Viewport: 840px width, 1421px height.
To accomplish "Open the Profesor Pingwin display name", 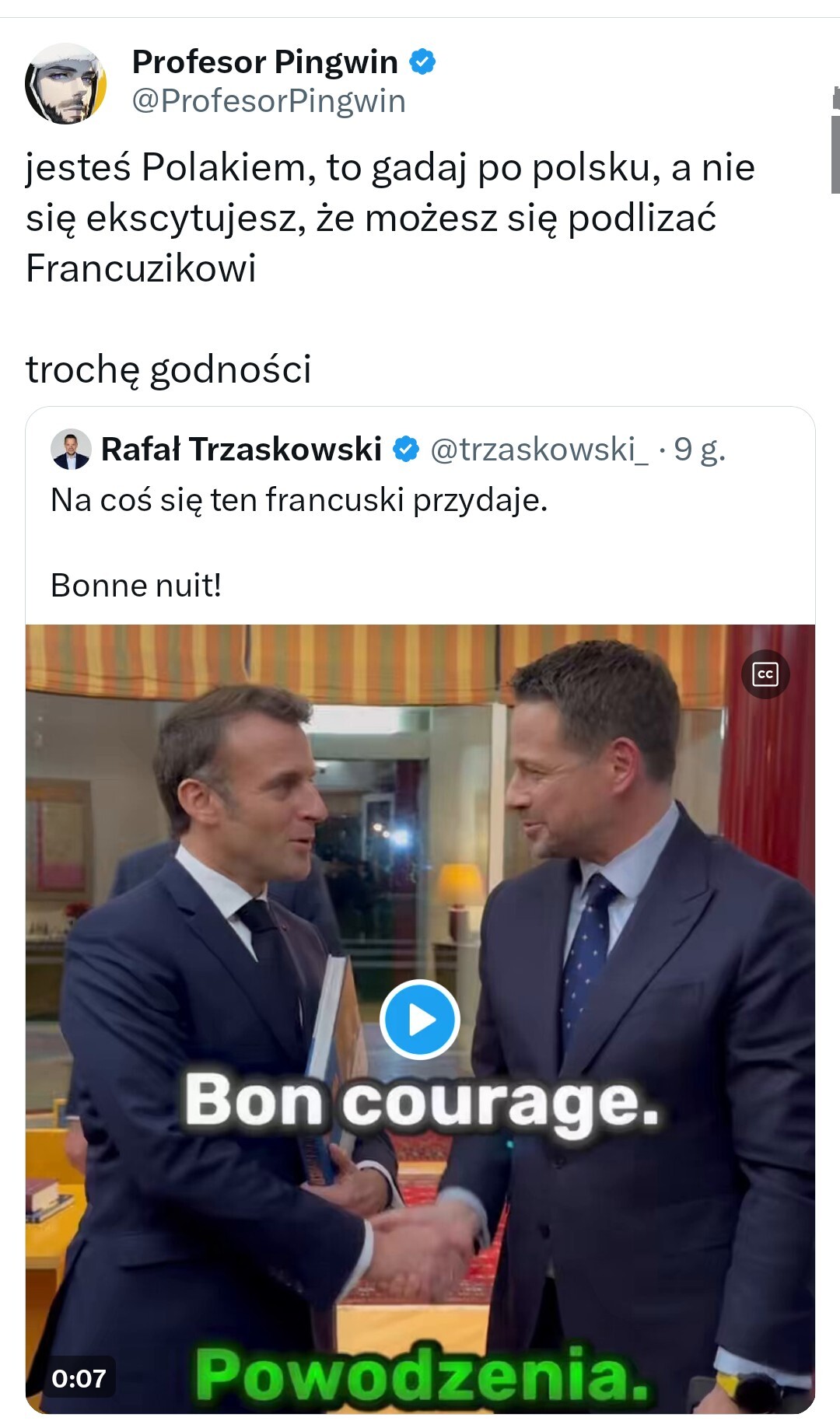I will click(x=264, y=61).
